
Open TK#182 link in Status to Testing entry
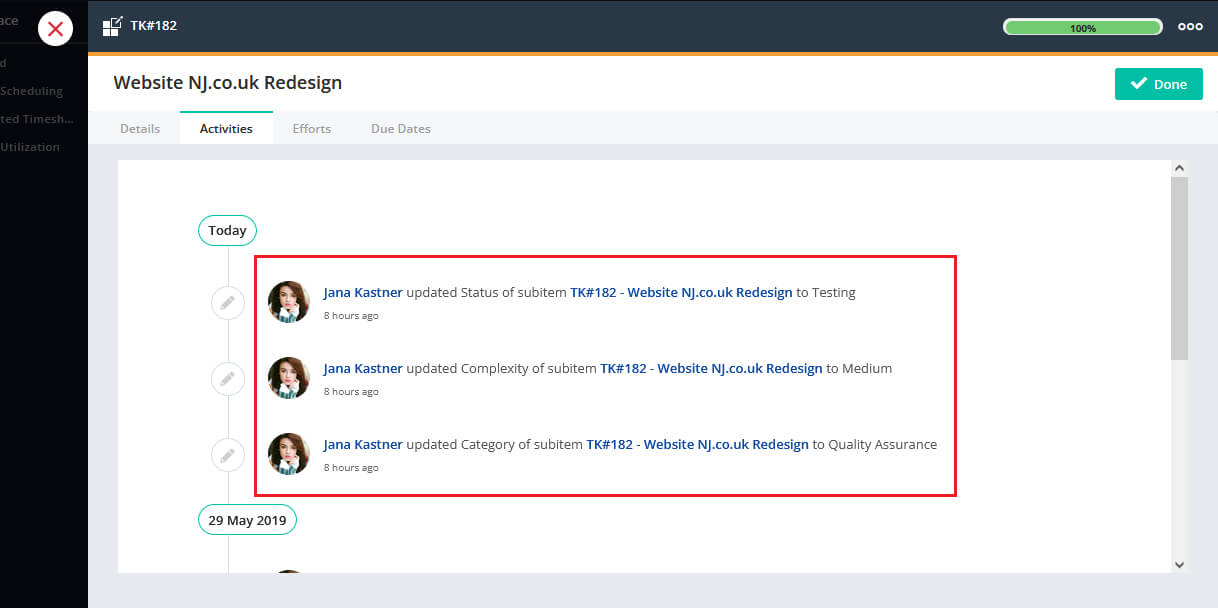(681, 293)
